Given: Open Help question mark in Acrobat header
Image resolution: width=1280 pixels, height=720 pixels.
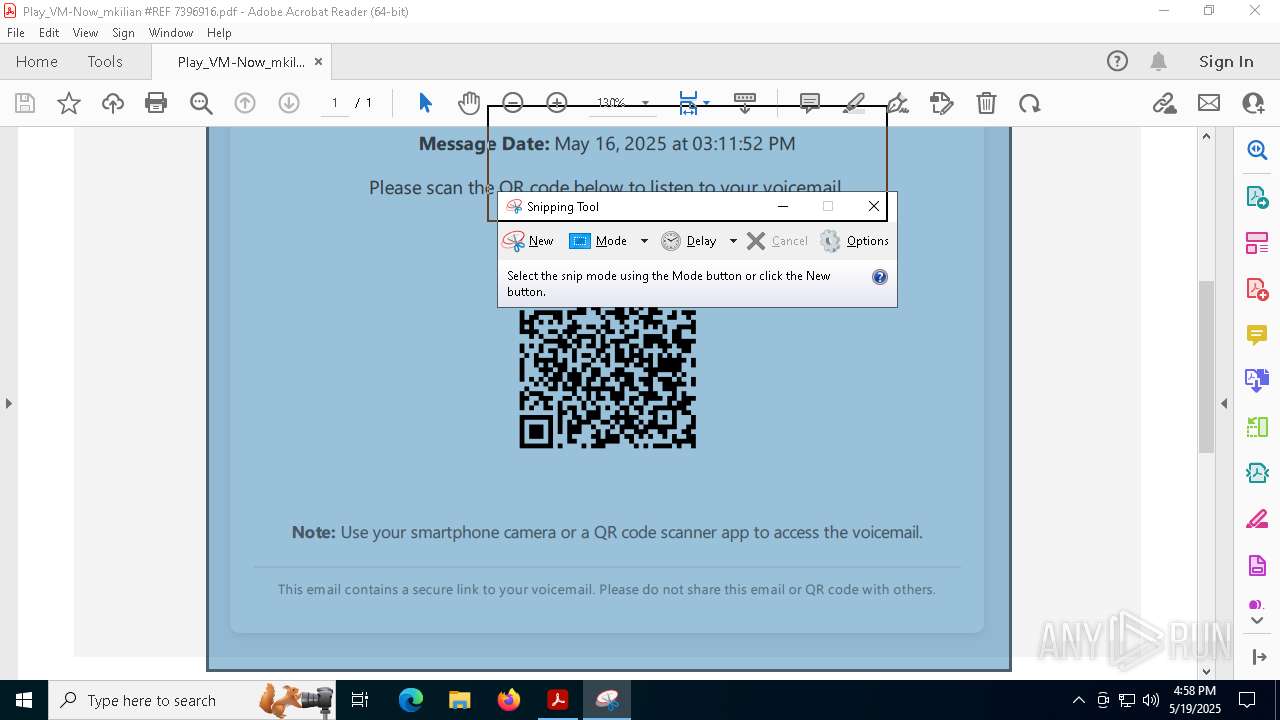Looking at the screenshot, I should coord(1117,61).
